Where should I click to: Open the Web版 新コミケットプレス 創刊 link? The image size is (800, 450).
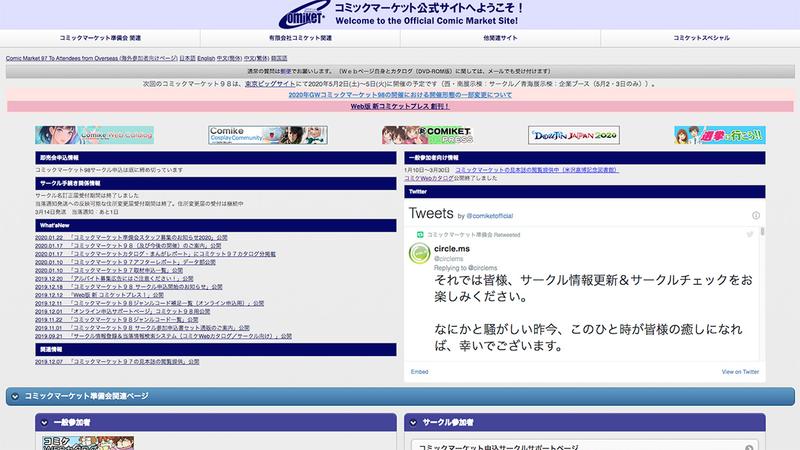(400, 106)
